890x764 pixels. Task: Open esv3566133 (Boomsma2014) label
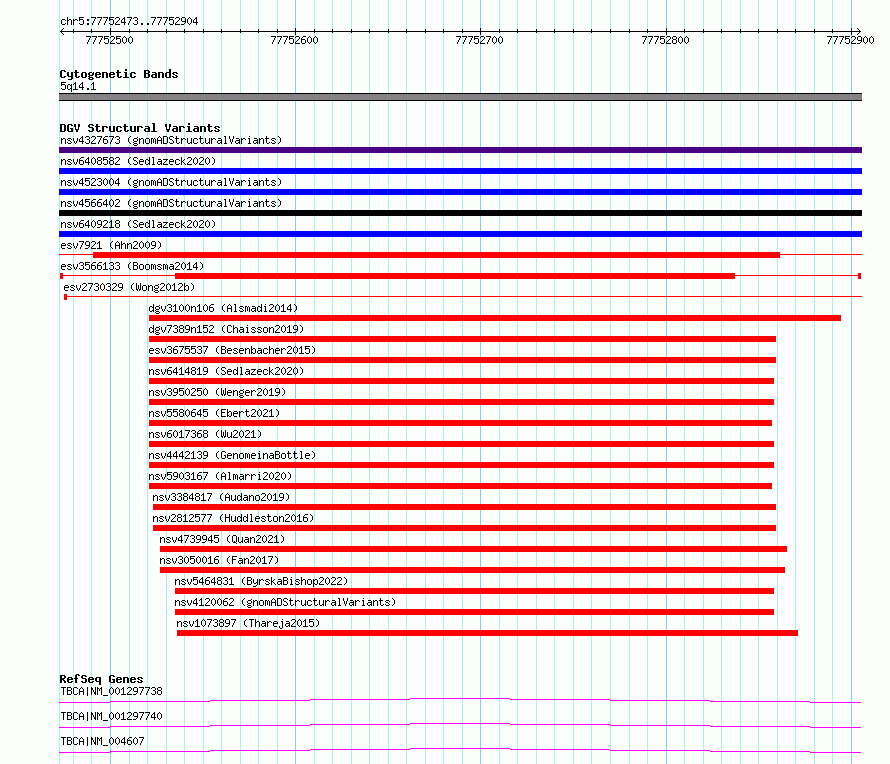pyautogui.click(x=132, y=266)
